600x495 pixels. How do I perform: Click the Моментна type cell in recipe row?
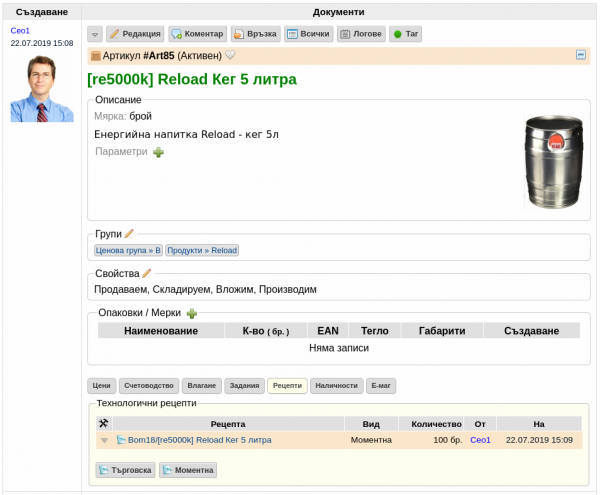pos(371,440)
